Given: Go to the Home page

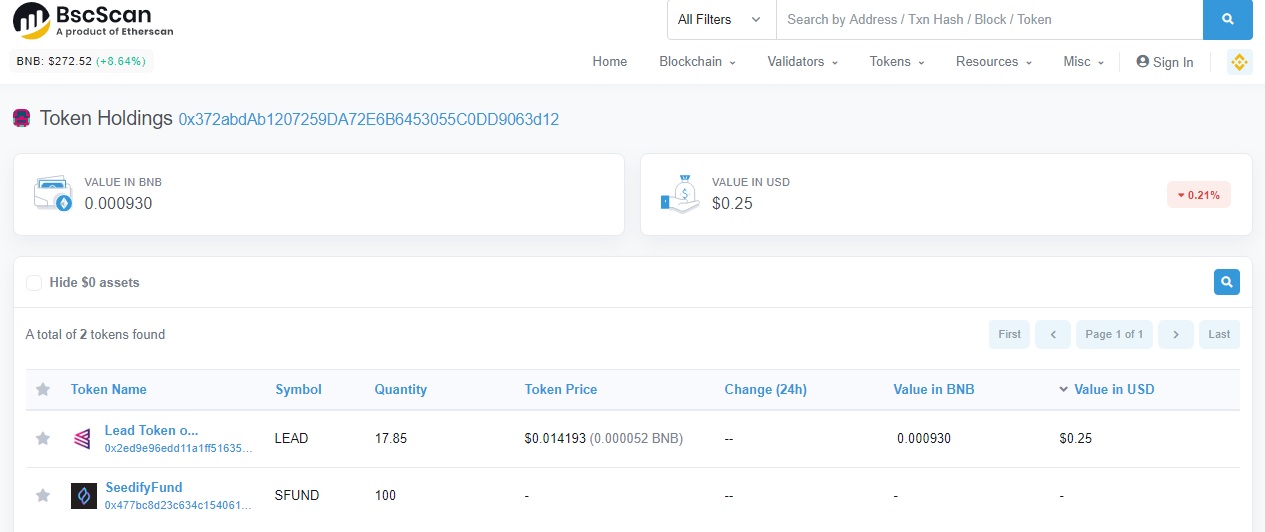Looking at the screenshot, I should point(609,62).
